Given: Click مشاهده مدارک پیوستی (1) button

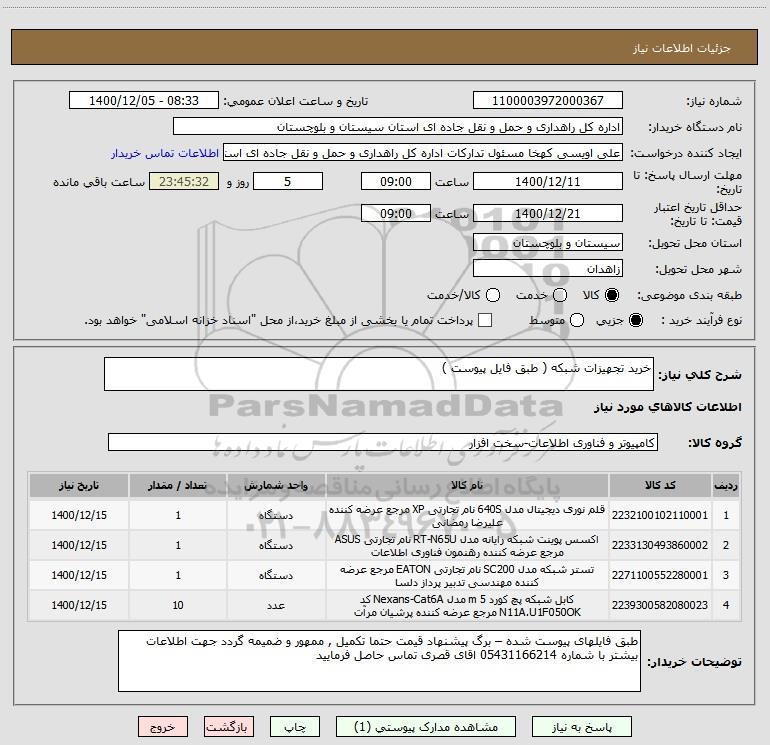Looking at the screenshot, I should tap(426, 727).
